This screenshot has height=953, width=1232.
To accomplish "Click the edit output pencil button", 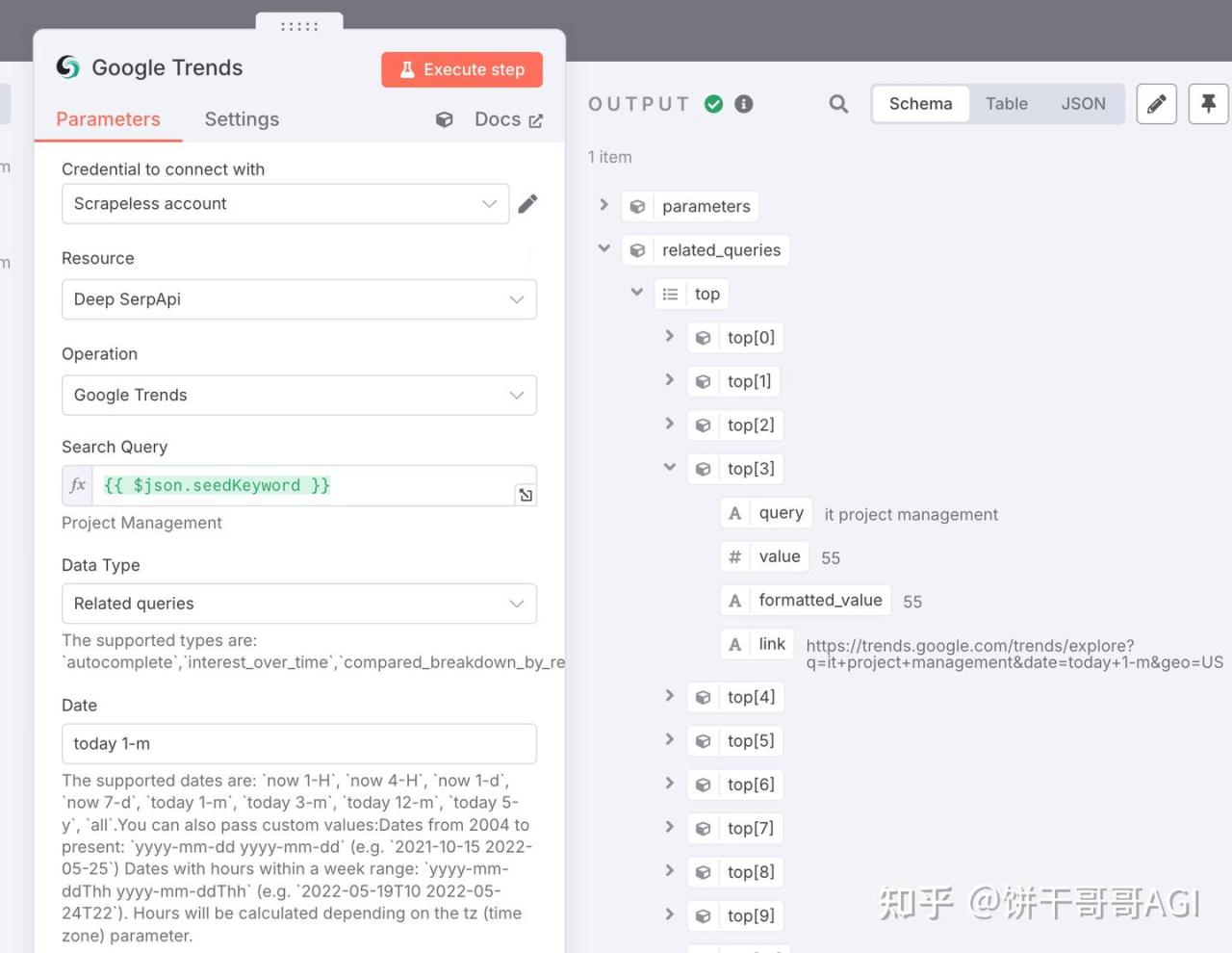I will pos(1156,104).
